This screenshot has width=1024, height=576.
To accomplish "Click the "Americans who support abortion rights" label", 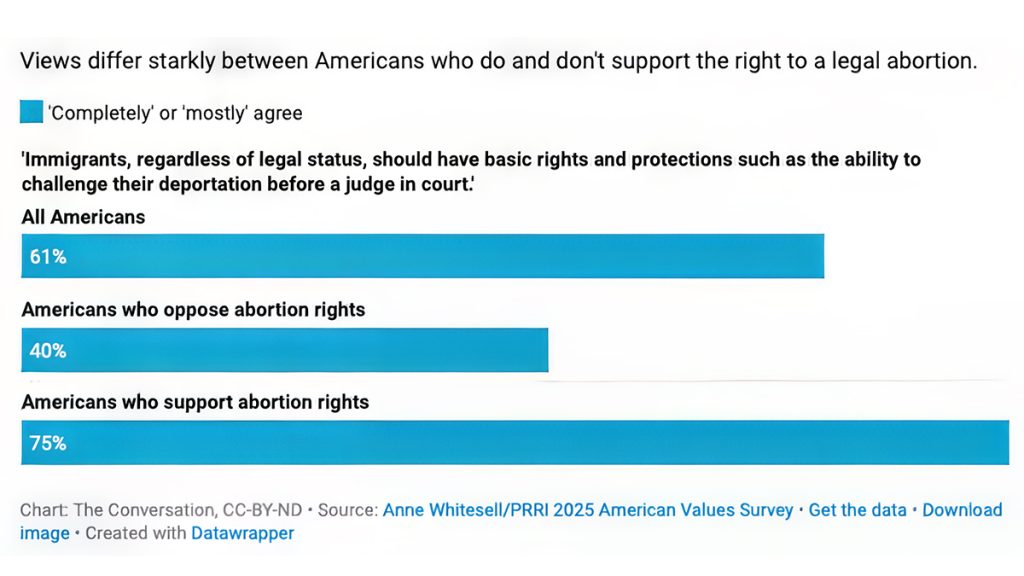I will [195, 403].
